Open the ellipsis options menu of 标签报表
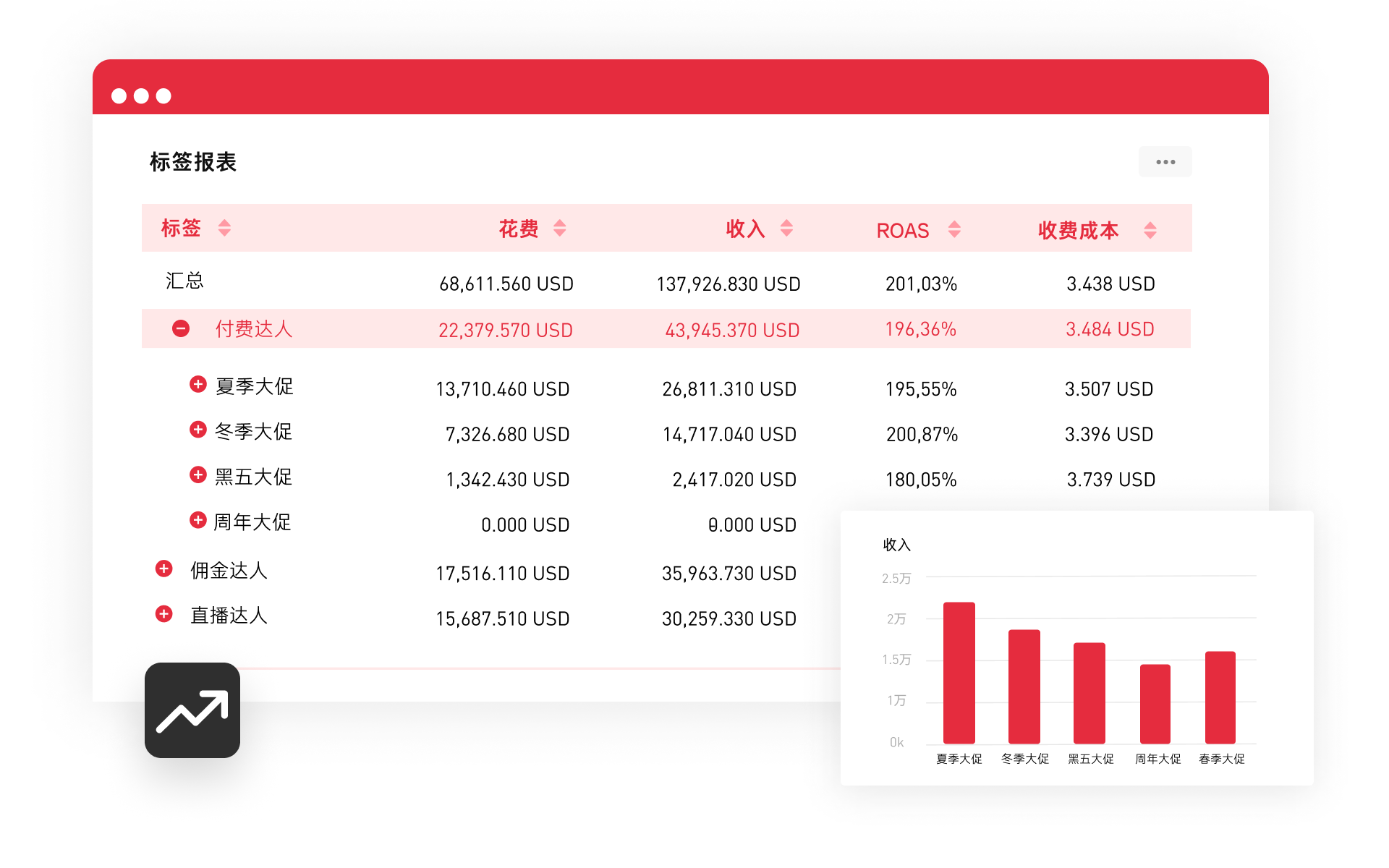 click(1165, 161)
